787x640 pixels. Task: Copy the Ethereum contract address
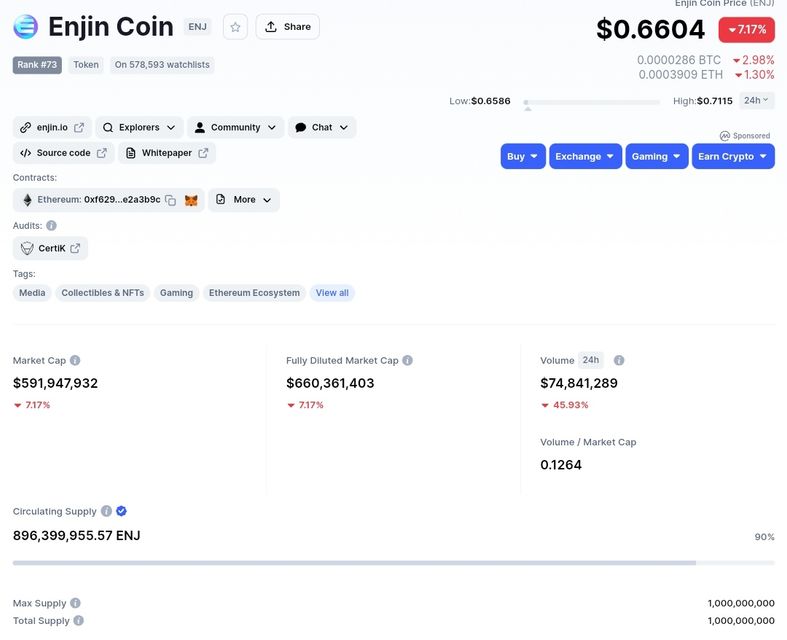click(171, 200)
